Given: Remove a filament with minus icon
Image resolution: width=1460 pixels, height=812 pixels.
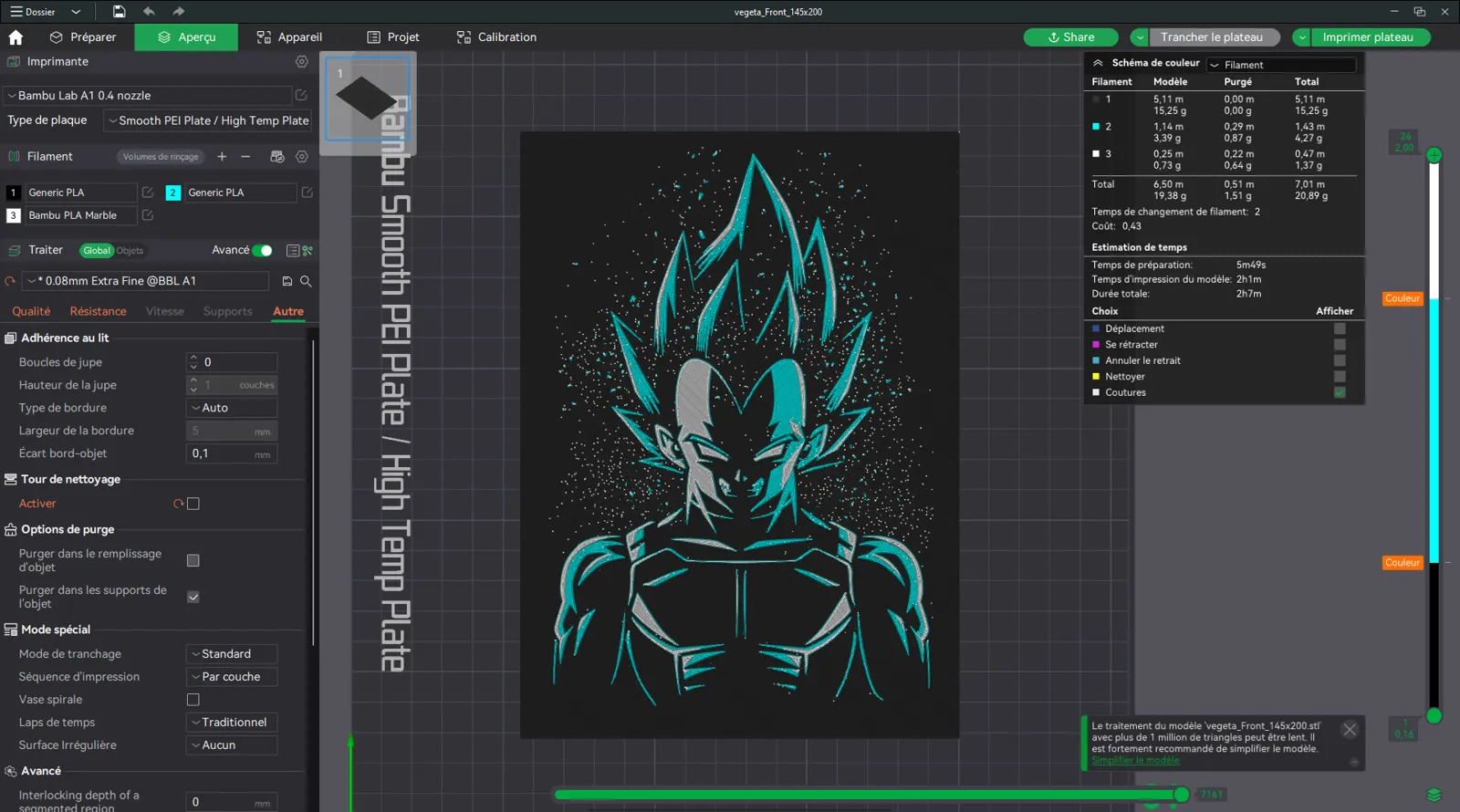Looking at the screenshot, I should [x=245, y=157].
